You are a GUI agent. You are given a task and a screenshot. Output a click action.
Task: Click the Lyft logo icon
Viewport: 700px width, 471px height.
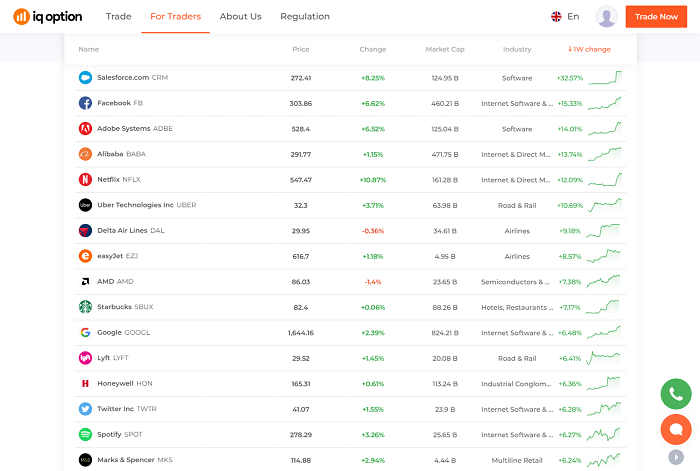point(85,358)
